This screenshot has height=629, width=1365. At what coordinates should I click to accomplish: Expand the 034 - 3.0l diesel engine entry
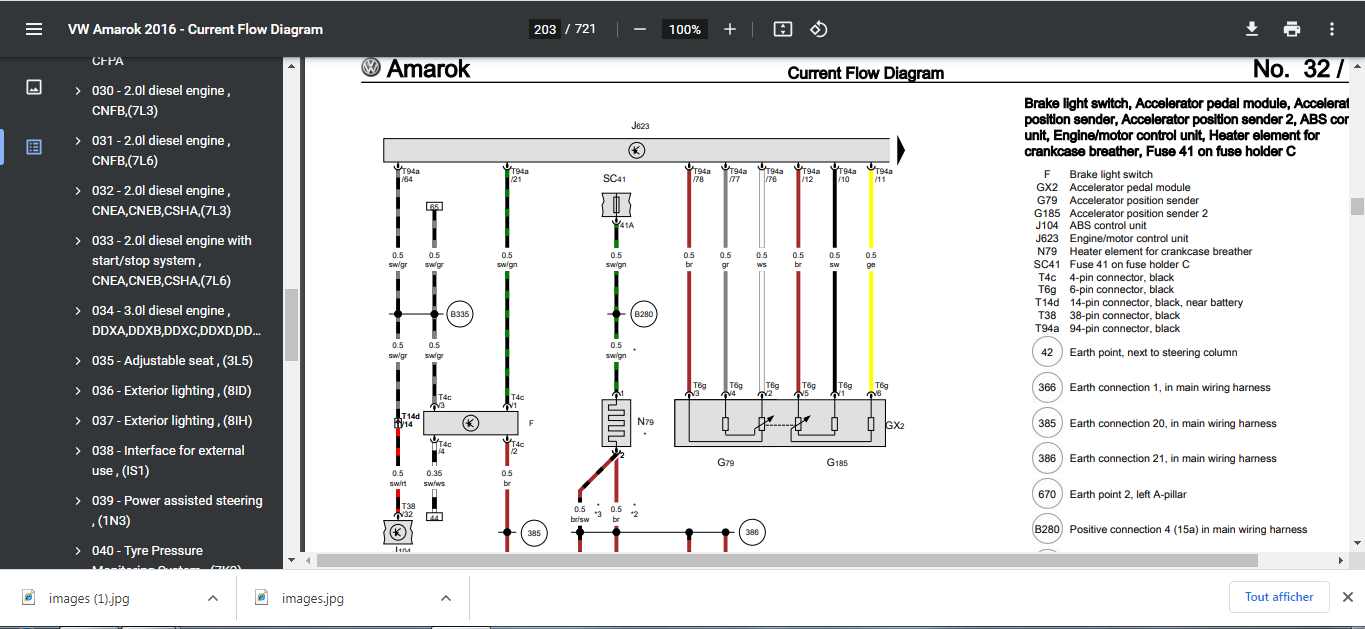(x=78, y=311)
